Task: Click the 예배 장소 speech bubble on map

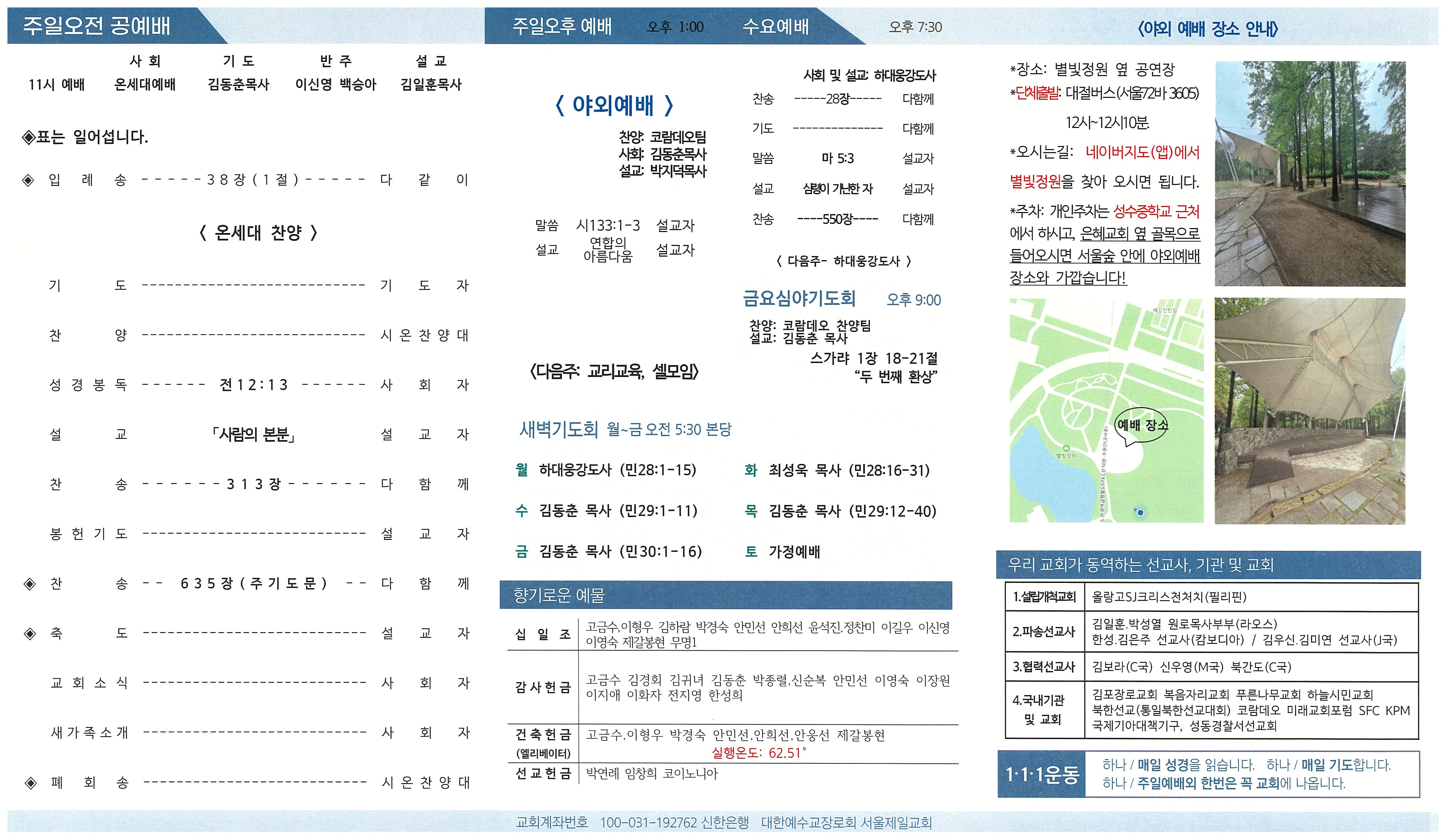Action: [x=1141, y=426]
